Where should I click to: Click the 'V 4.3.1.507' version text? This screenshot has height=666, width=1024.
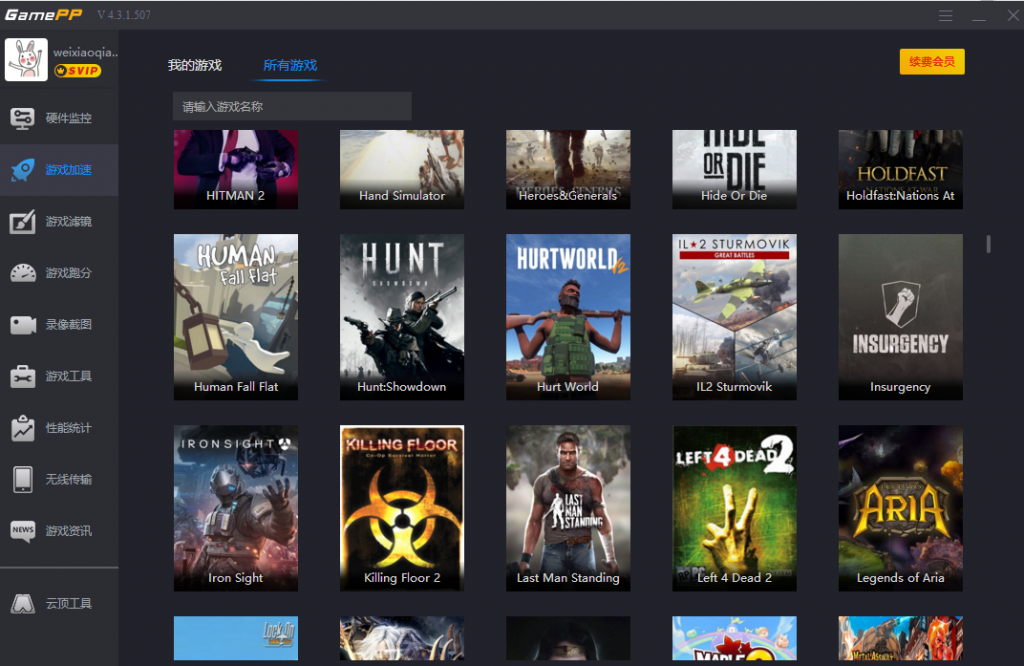click(124, 15)
